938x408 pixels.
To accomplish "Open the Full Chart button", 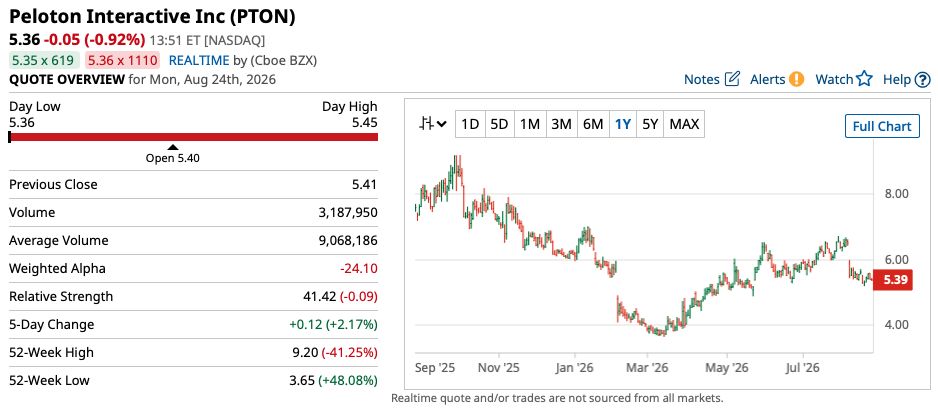I will pyautogui.click(x=882, y=126).
